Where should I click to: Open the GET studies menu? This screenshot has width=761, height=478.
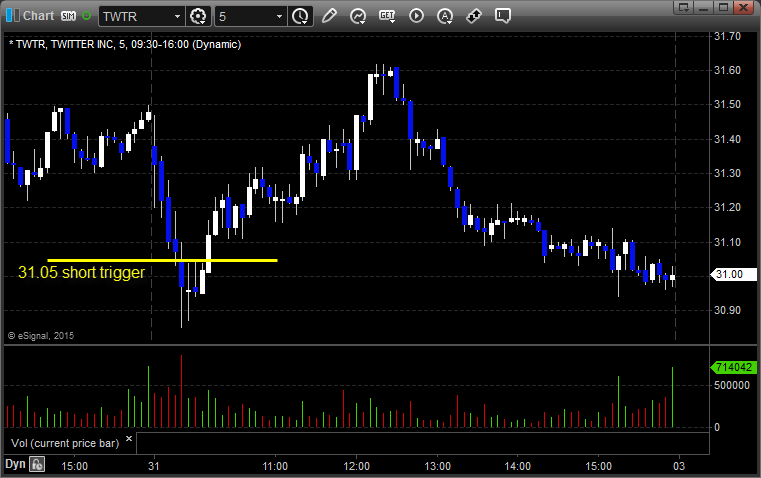[x=387, y=16]
